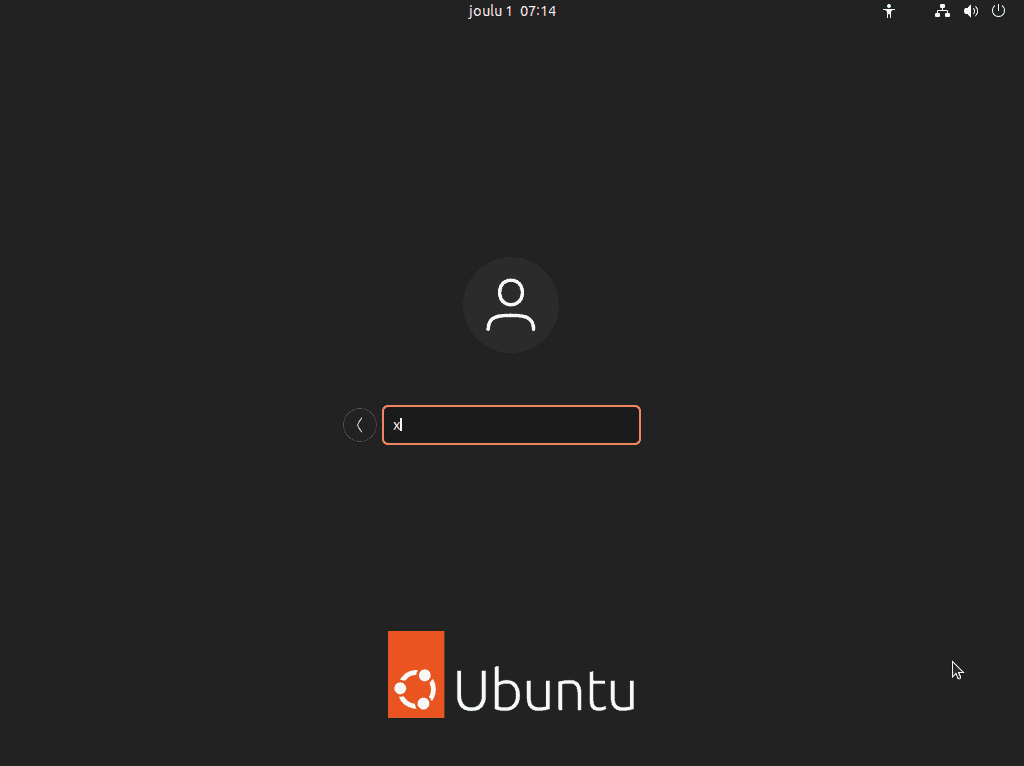Open the accessibility menu in the top bar
Image resolution: width=1024 pixels, height=766 pixels.
coord(889,11)
